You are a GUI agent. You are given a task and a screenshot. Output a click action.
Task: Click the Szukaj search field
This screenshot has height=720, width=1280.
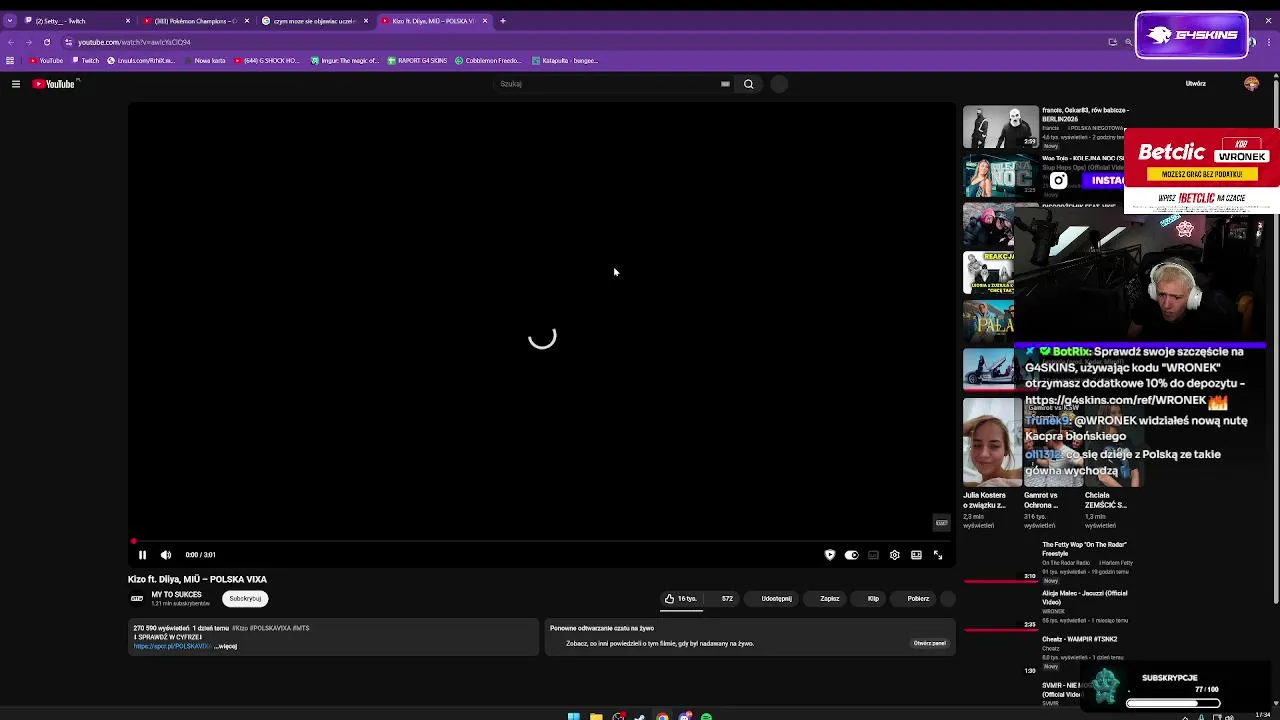tap(610, 84)
